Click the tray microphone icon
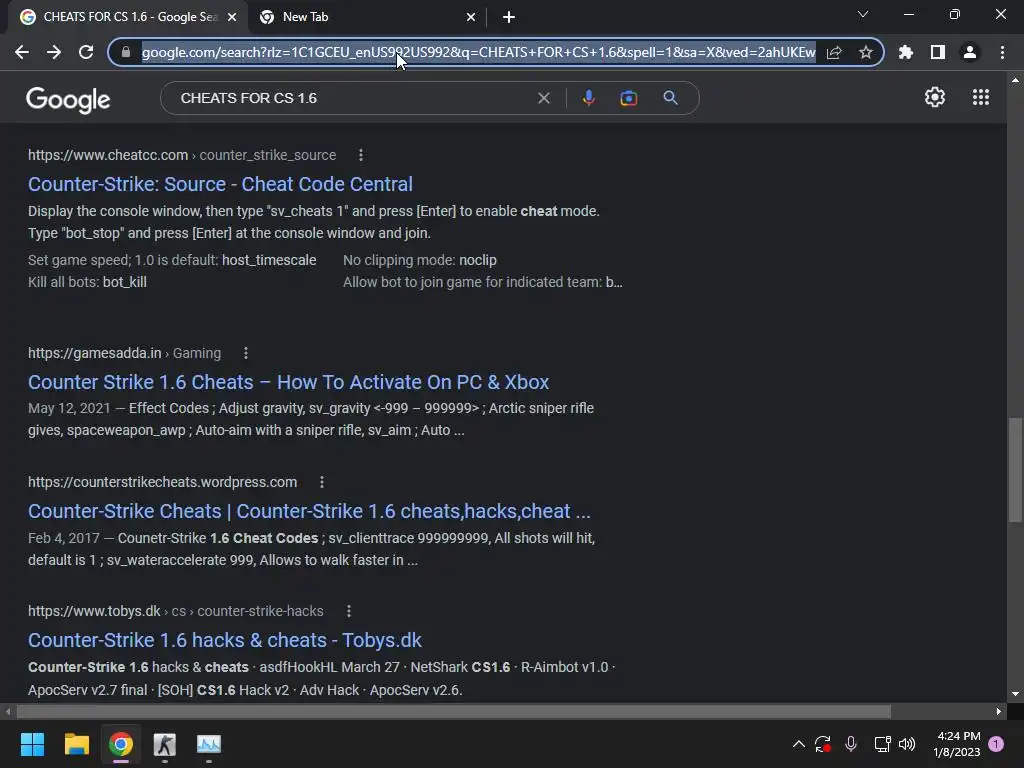The image size is (1024, 768). [x=851, y=744]
